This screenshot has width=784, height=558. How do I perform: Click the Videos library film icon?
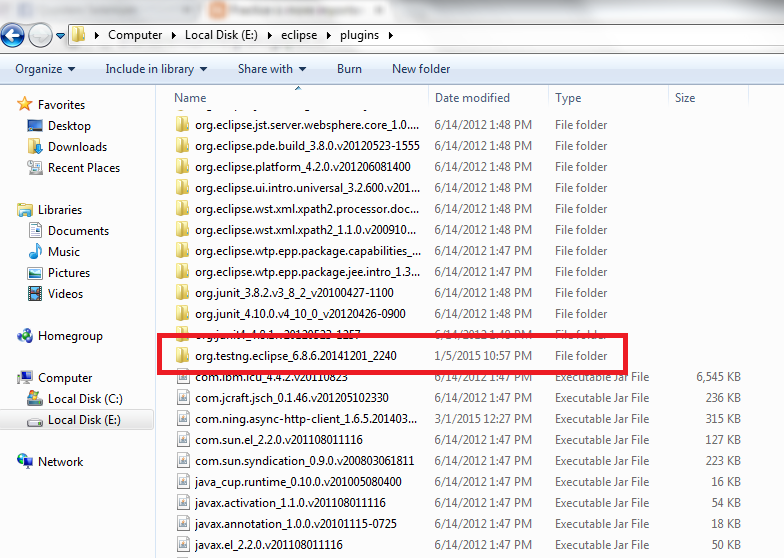(x=35, y=294)
